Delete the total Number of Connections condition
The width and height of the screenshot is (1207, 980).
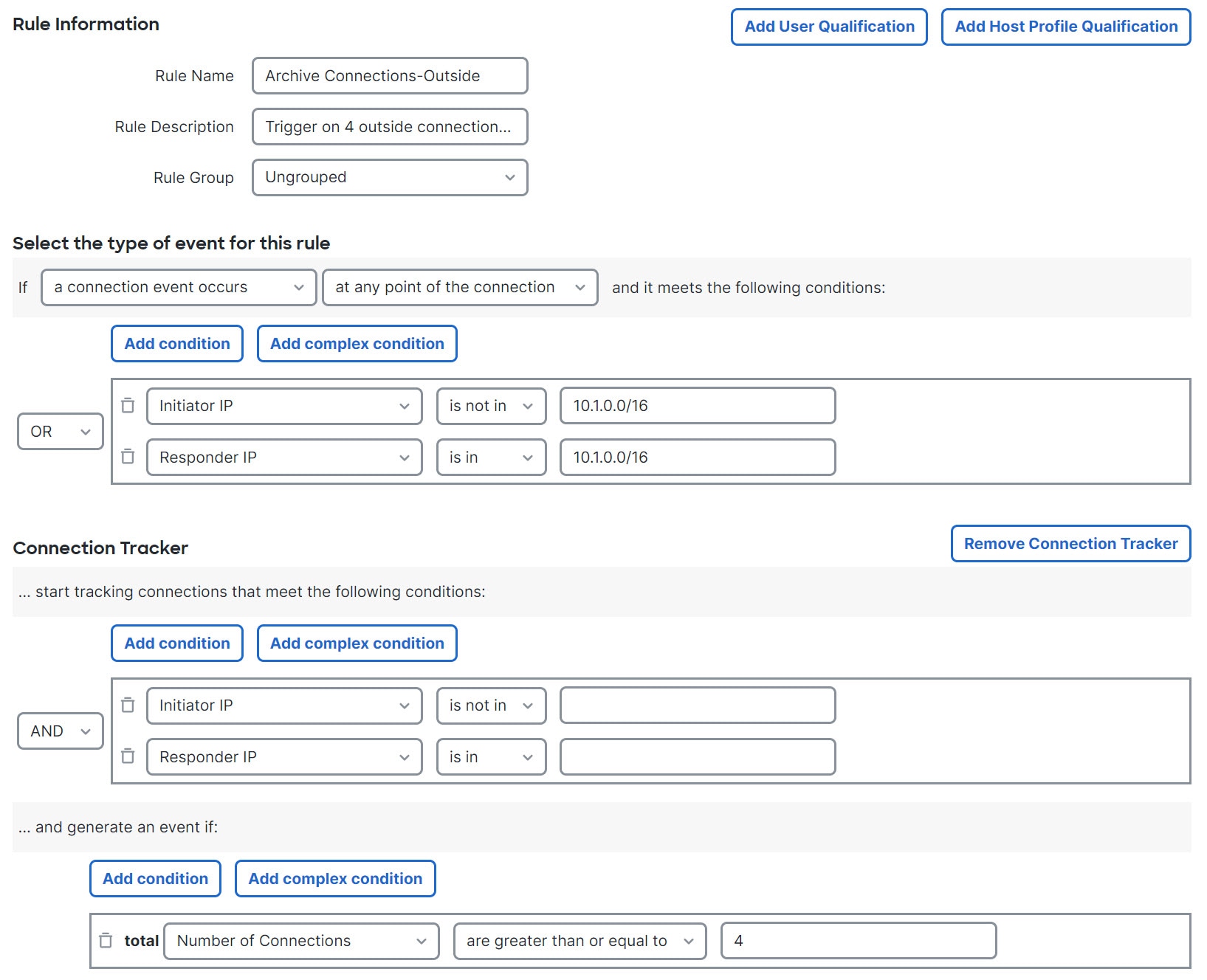pos(106,940)
